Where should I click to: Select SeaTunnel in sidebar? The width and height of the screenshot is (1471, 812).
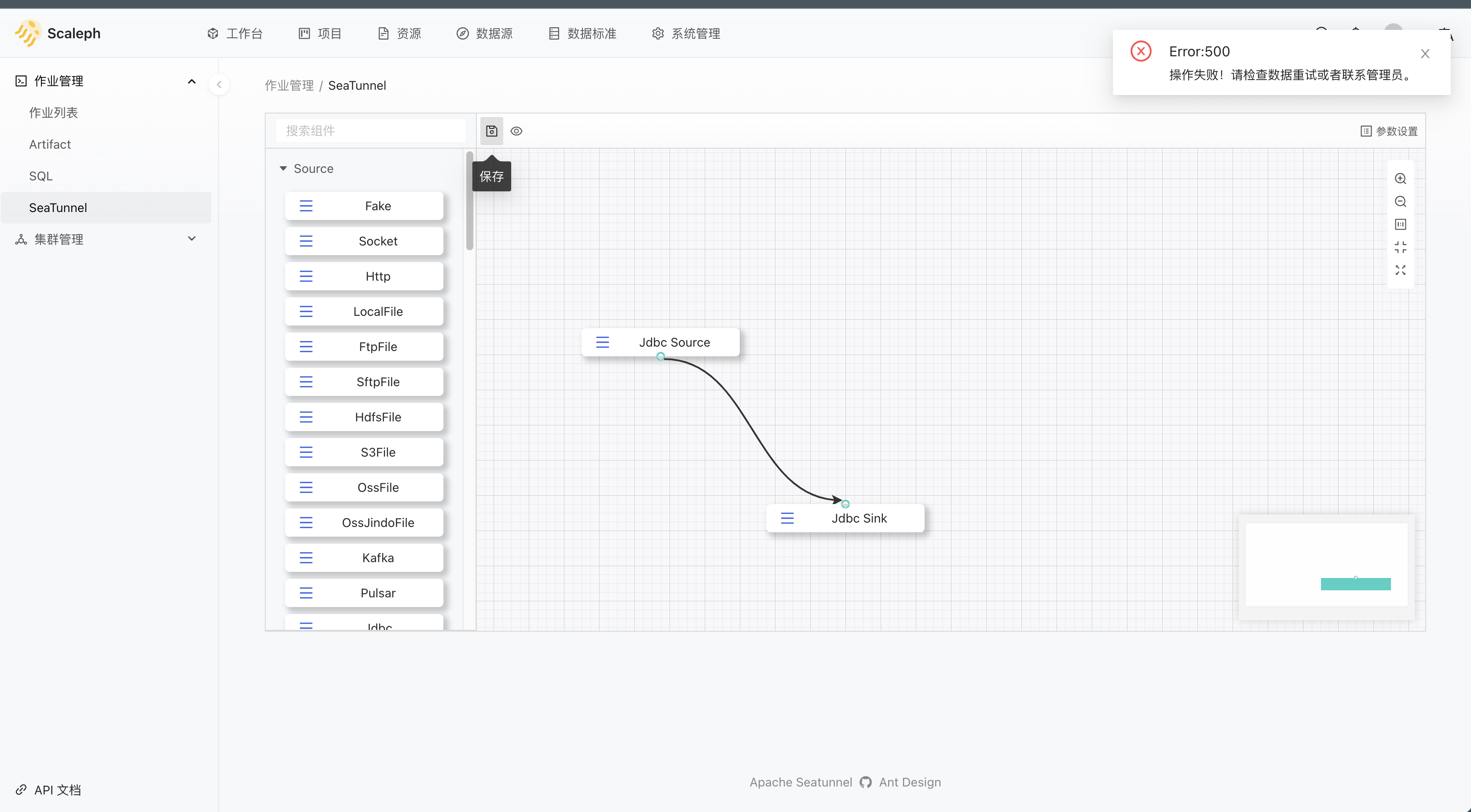(106, 207)
